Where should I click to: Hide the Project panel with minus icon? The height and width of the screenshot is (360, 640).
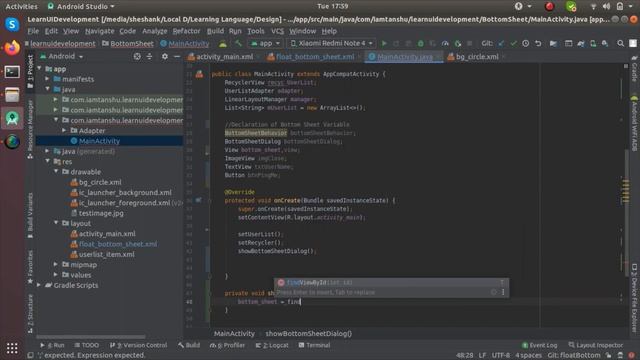177,56
